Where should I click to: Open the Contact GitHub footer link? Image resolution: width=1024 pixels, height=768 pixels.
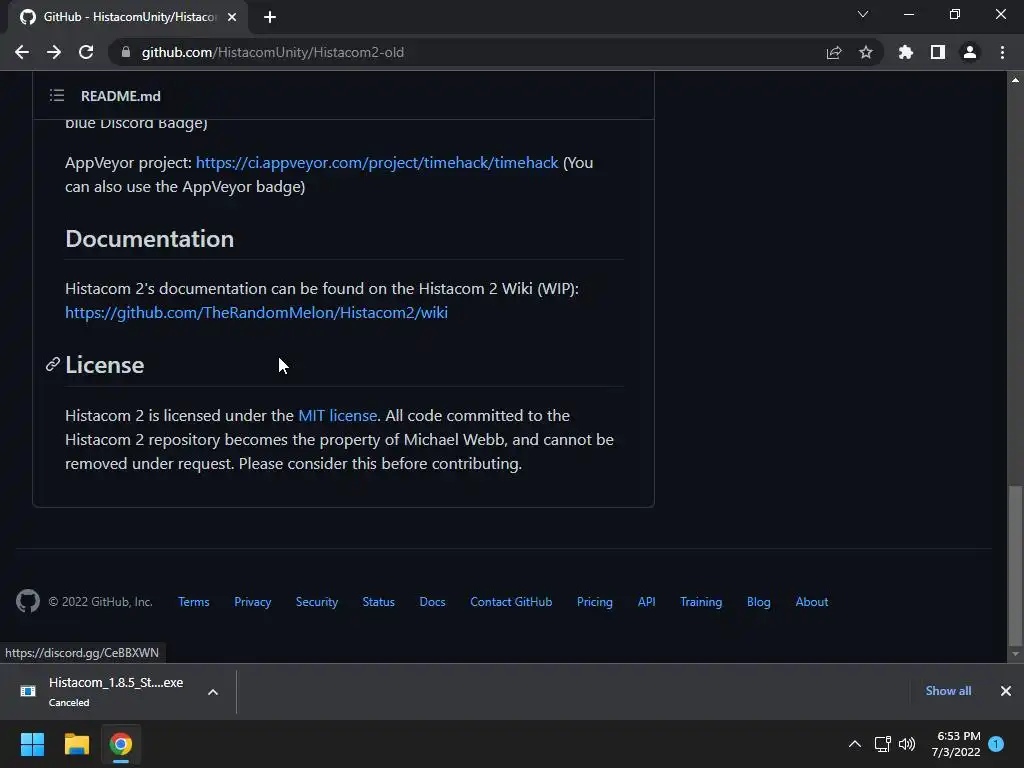coord(511,601)
